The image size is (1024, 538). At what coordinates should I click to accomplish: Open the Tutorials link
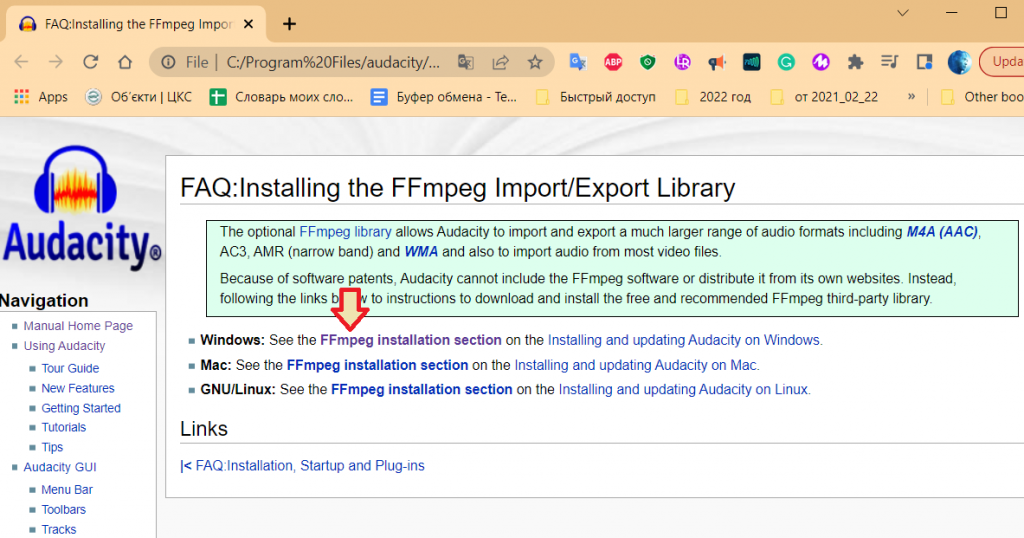63,427
